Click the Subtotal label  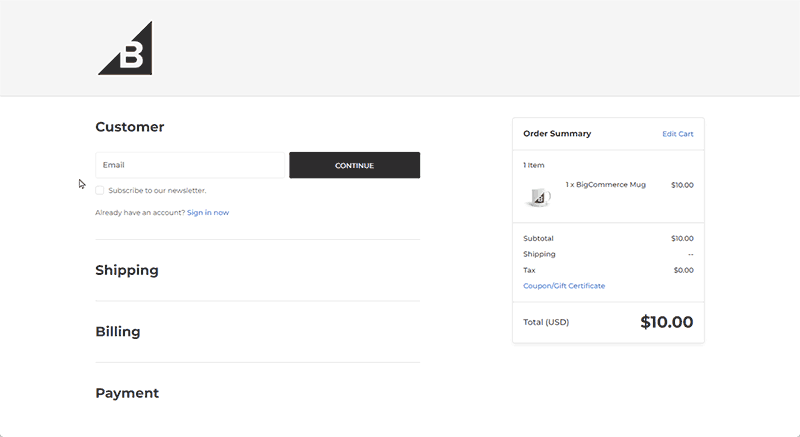(538, 239)
